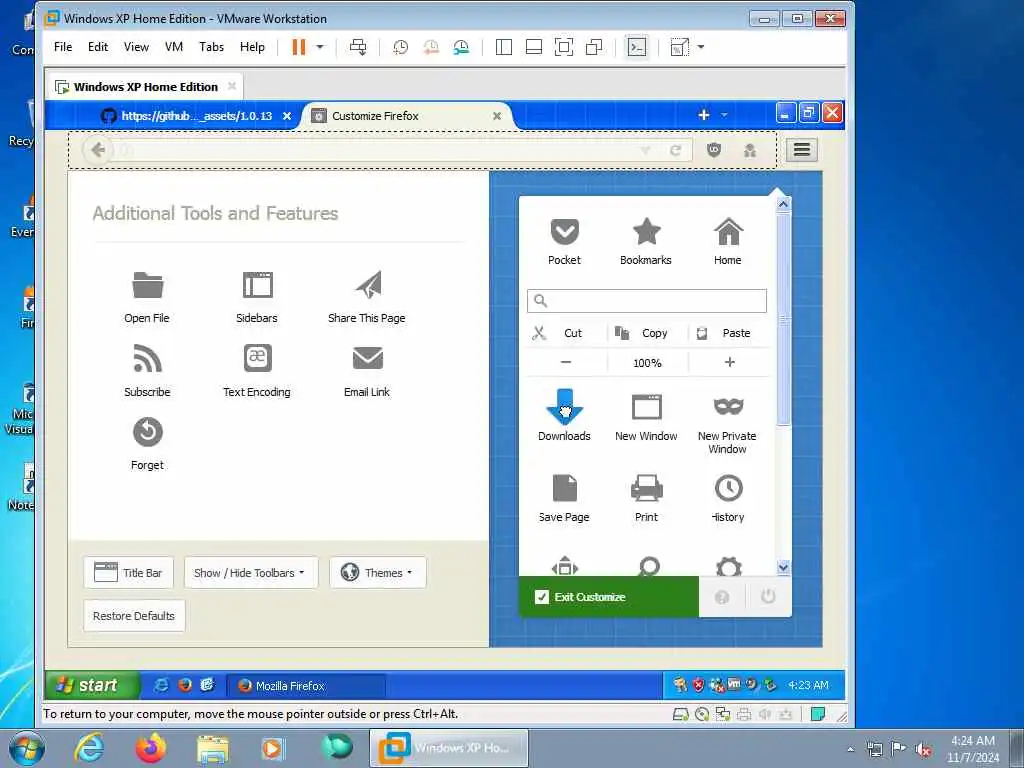Close the Customize Firefox tab

(497, 116)
